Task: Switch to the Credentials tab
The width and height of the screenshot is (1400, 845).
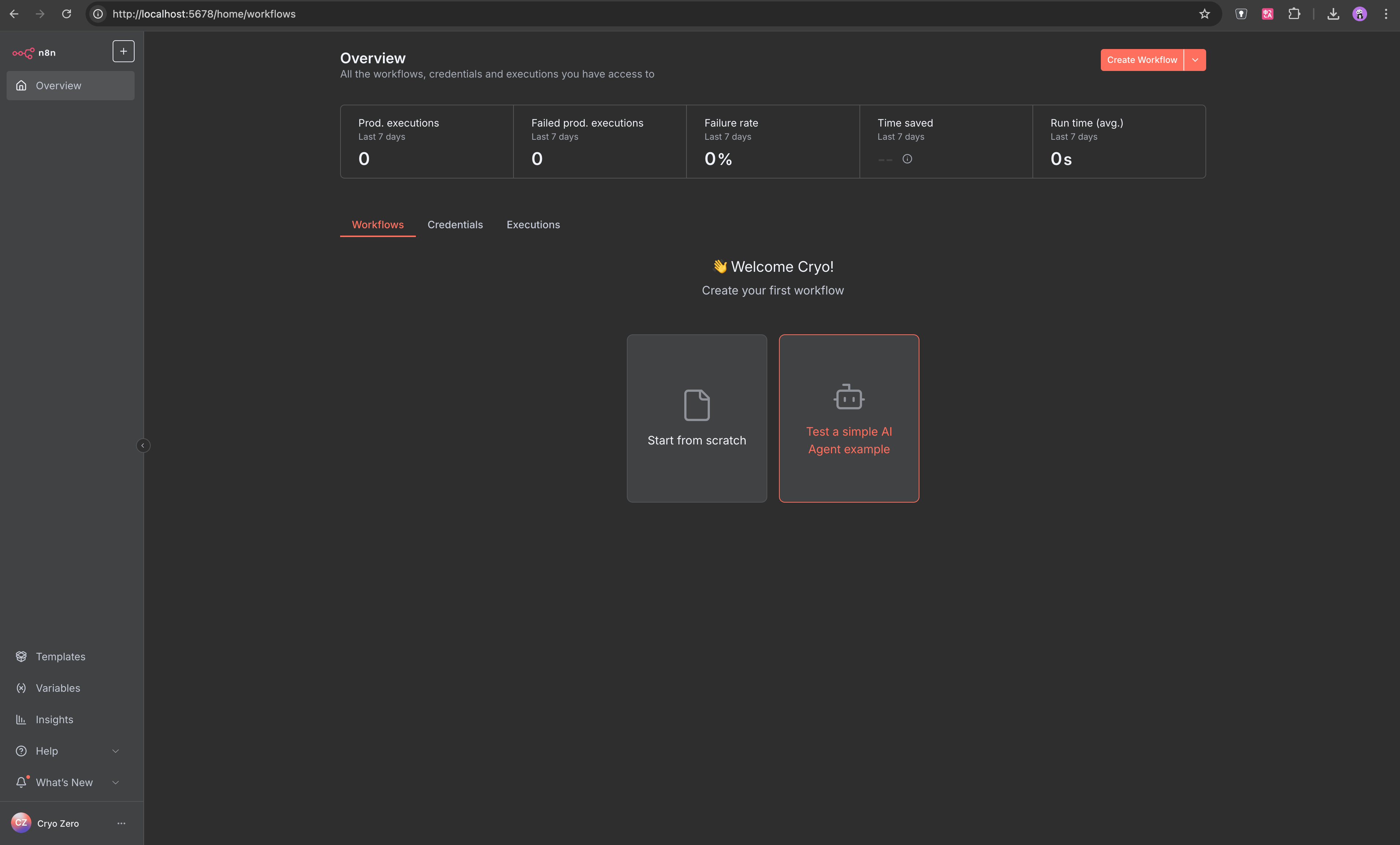Action: [x=455, y=225]
